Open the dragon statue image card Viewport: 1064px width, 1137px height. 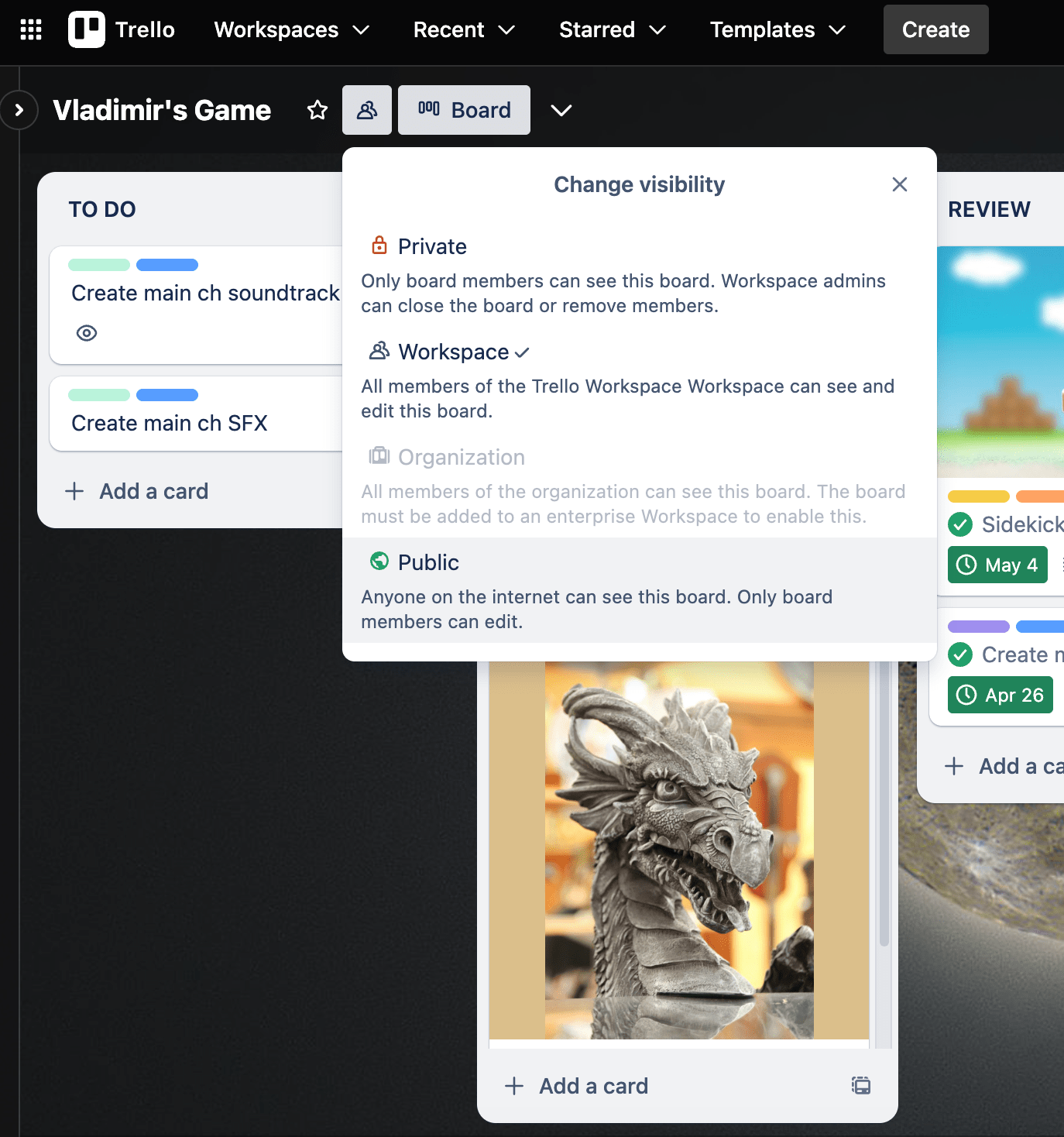(x=679, y=850)
